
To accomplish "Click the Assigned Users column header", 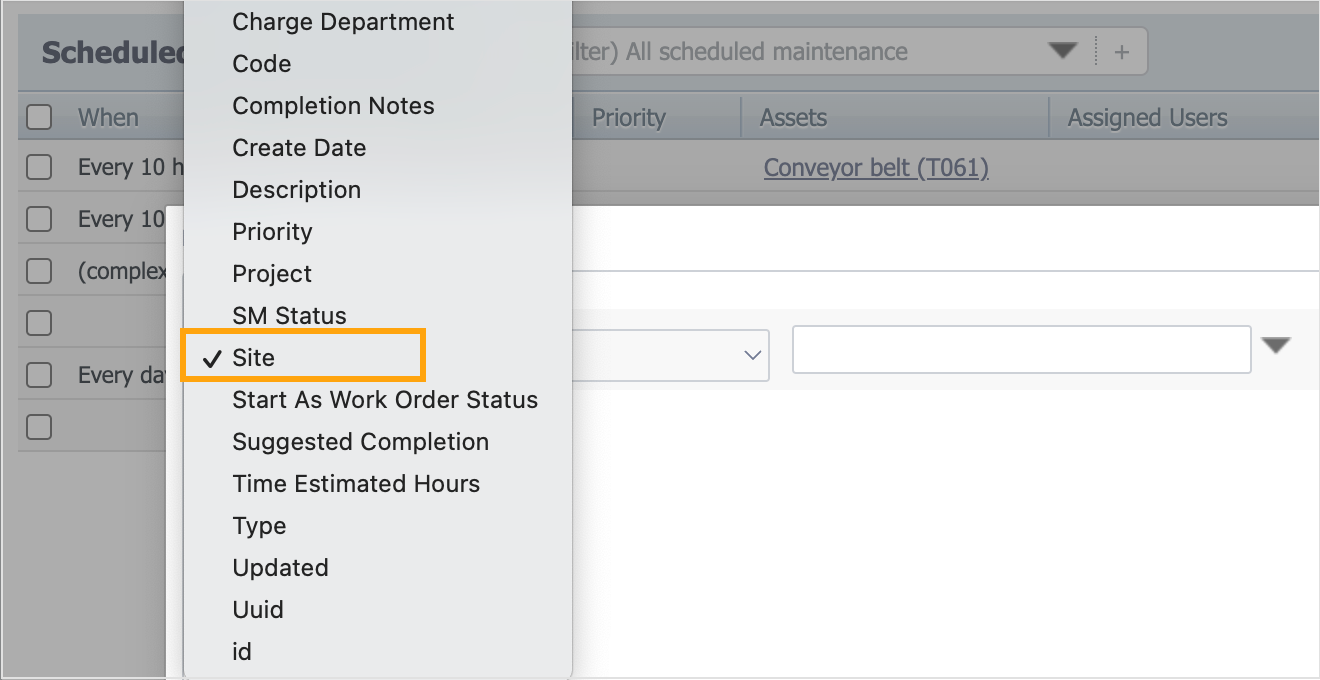I will click(x=1147, y=118).
